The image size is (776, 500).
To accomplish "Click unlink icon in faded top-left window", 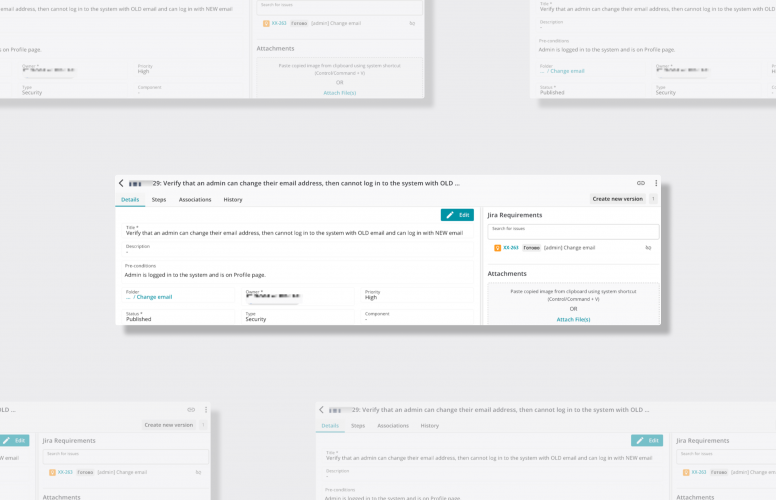I will pos(412,23).
